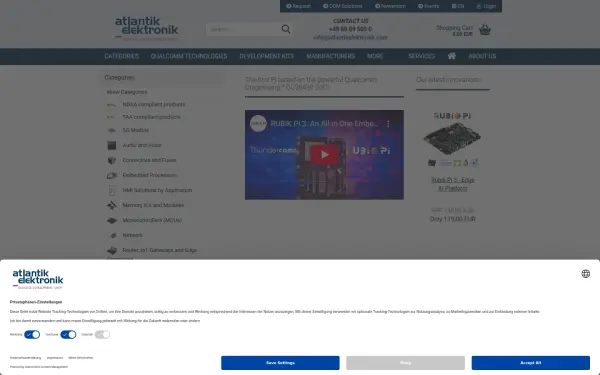Click the Accept All button
The width and height of the screenshot is (600, 375).
tap(530, 362)
